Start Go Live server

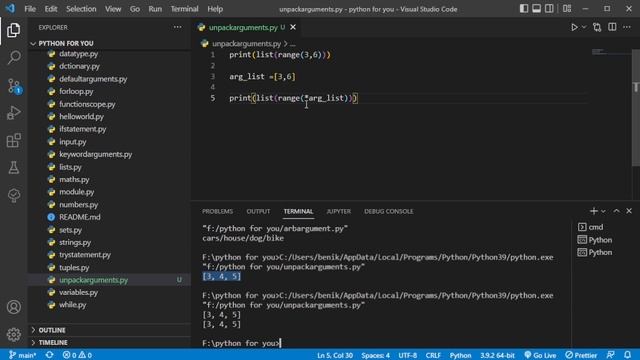540,356
